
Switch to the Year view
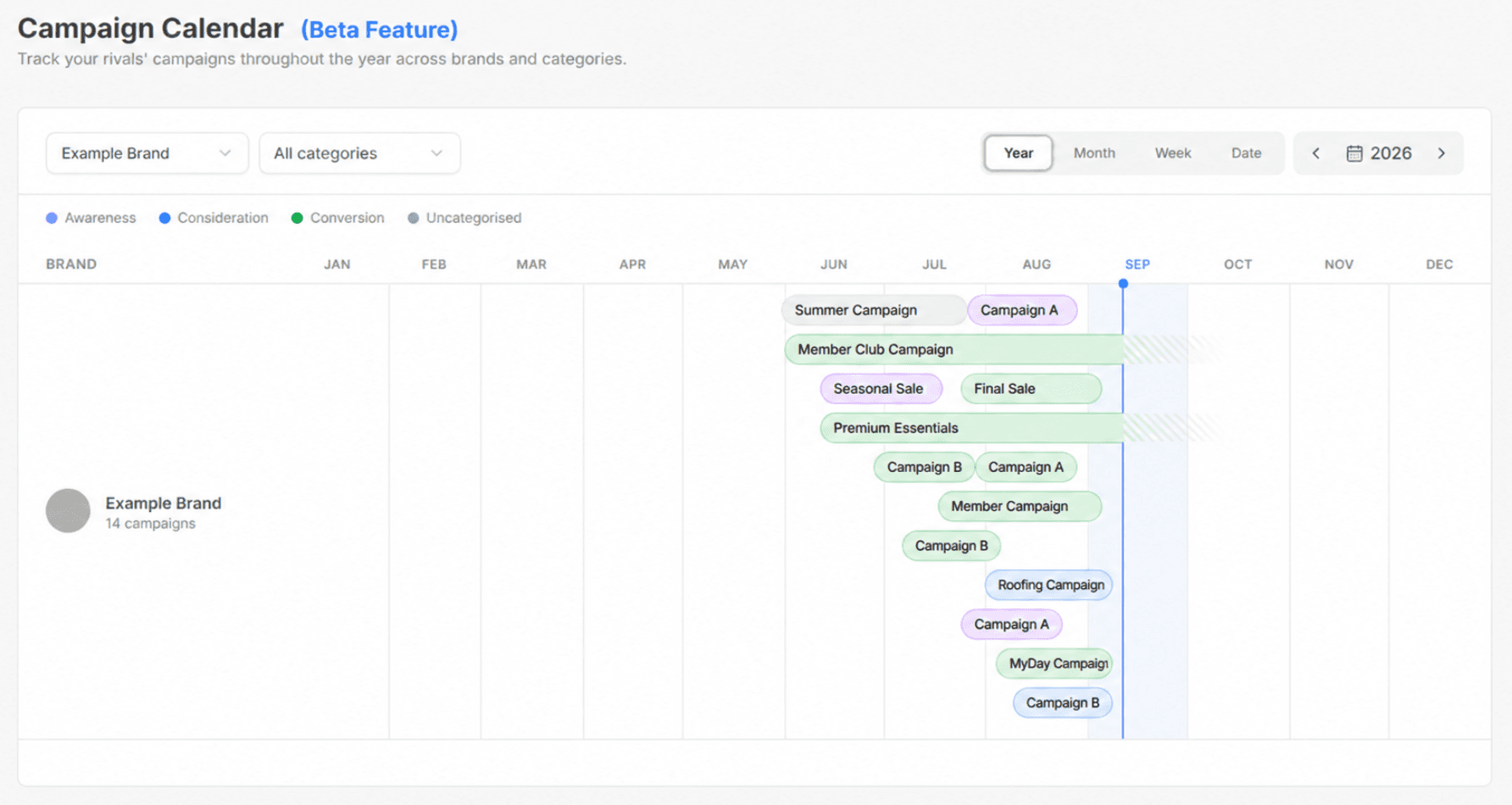(x=1018, y=153)
